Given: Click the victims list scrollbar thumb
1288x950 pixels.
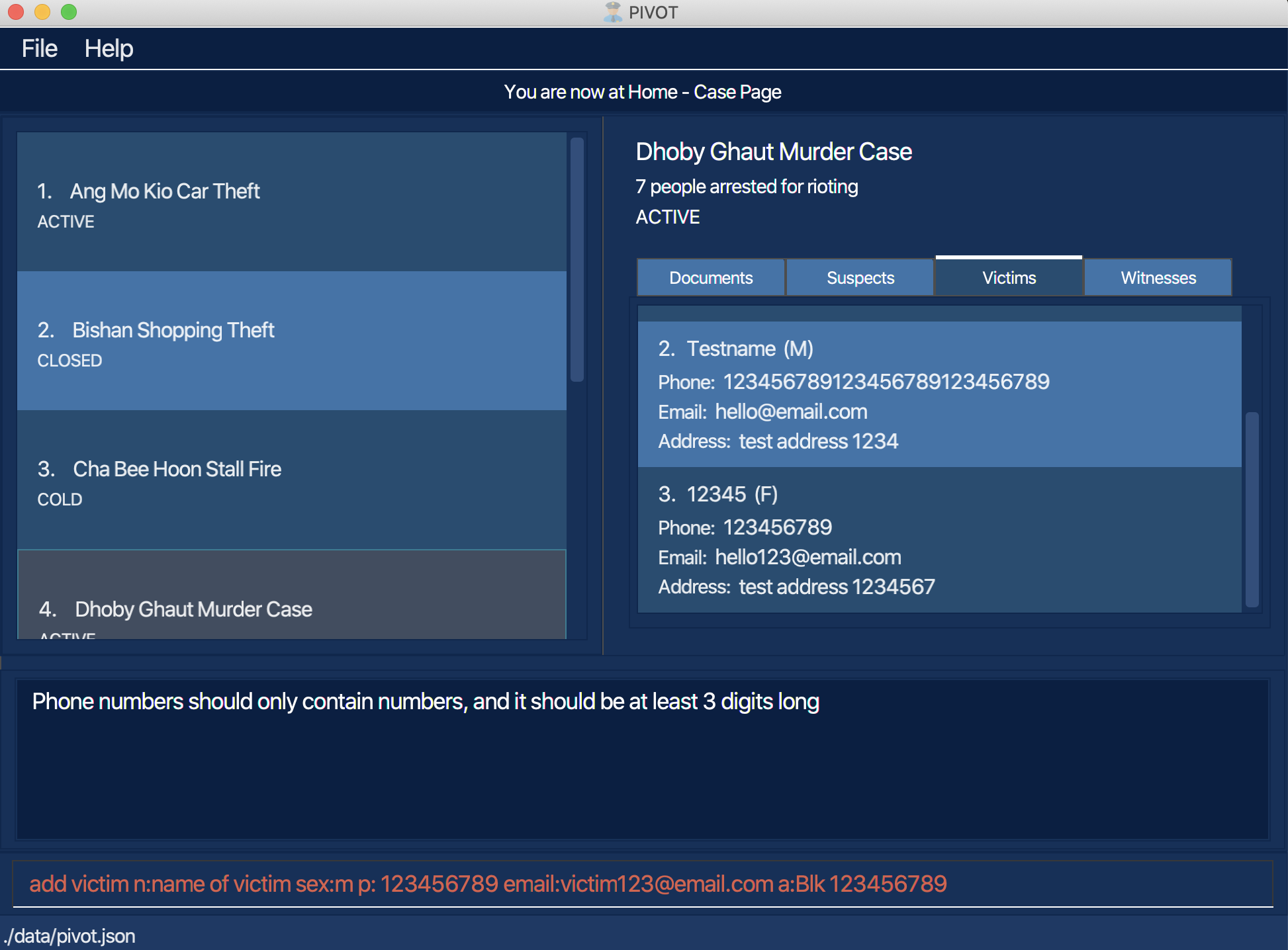Looking at the screenshot, I should pyautogui.click(x=1251, y=509).
